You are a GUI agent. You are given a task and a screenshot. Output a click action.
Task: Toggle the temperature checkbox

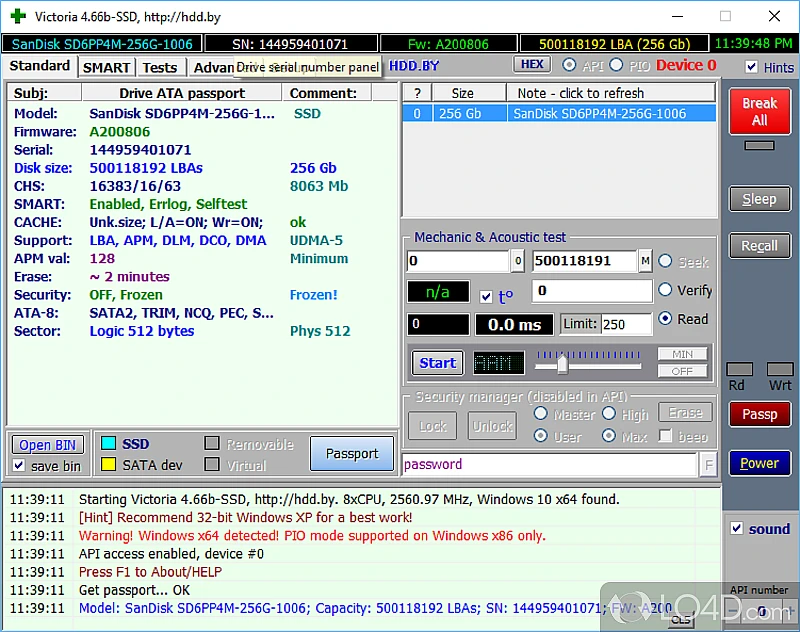click(486, 296)
